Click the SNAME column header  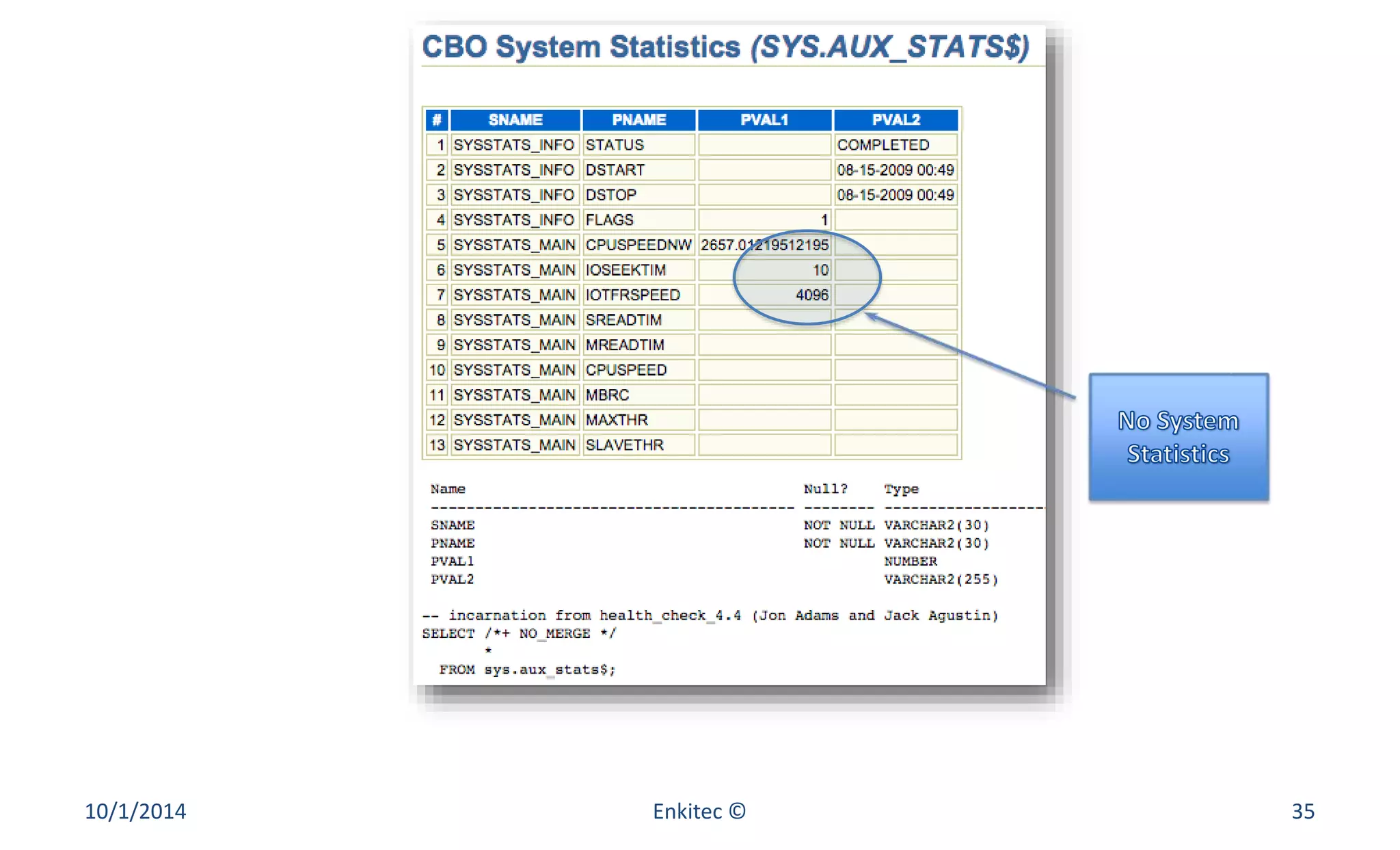(515, 120)
